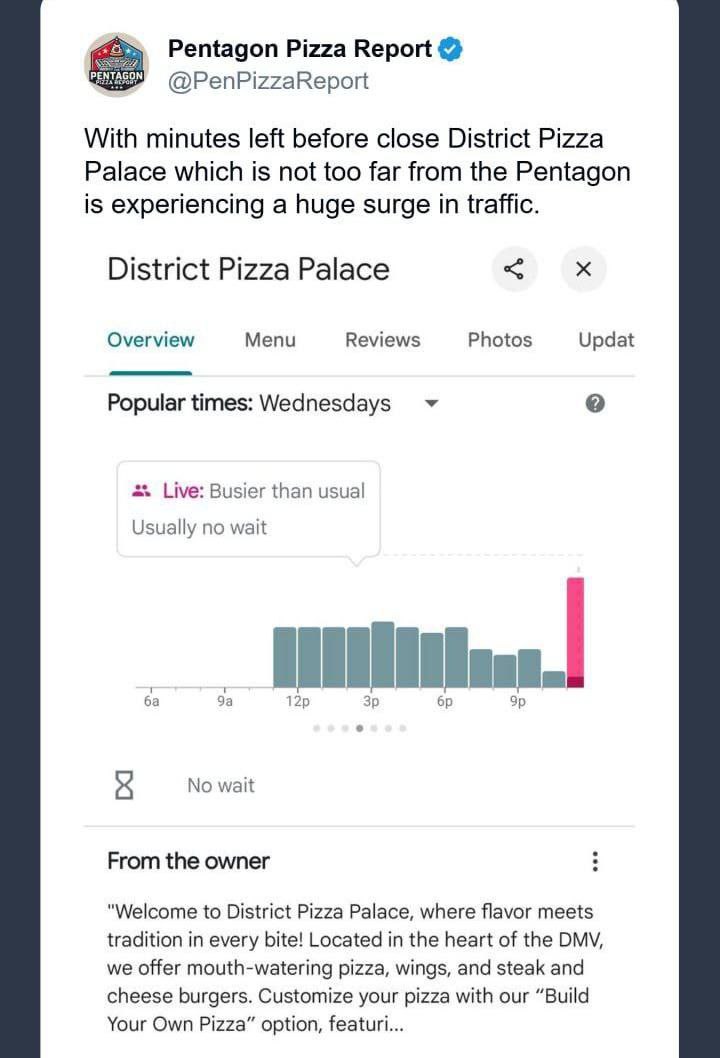
Task: Click the Live people icon in tooltip
Action: coord(141,491)
